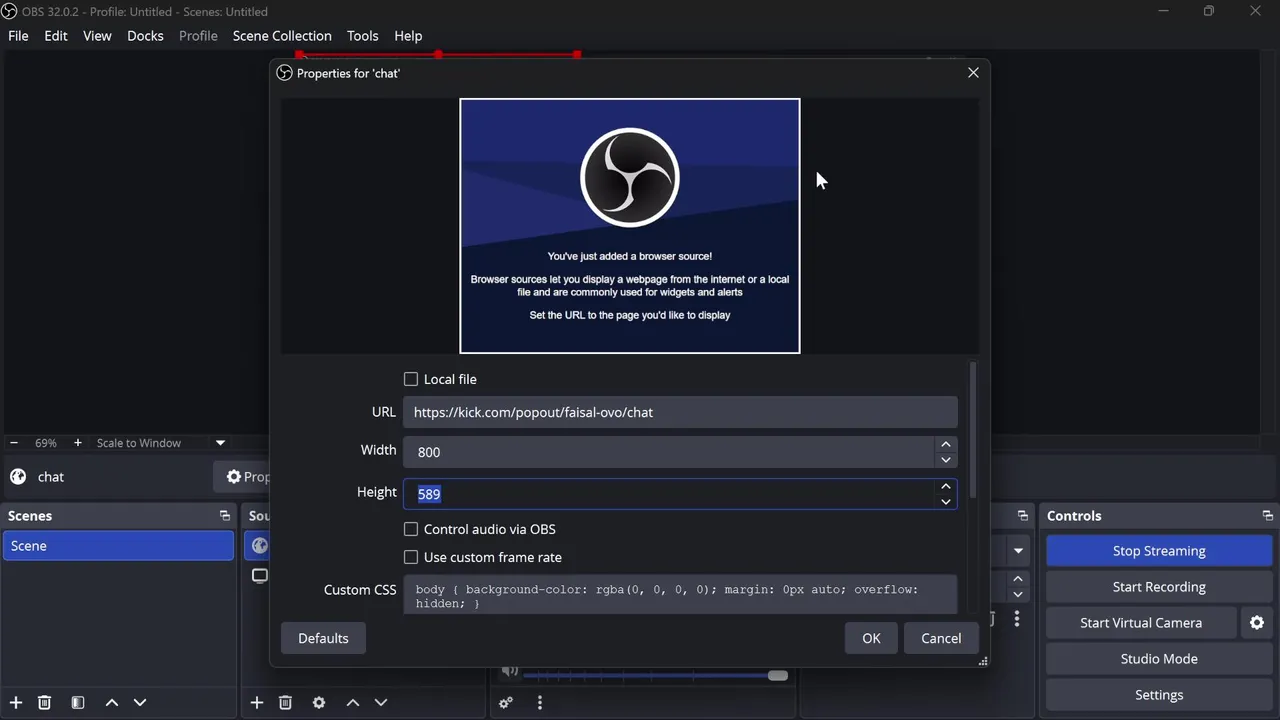Decrease transition duration with down arrow
The width and height of the screenshot is (1280, 720).
(x=1018, y=593)
